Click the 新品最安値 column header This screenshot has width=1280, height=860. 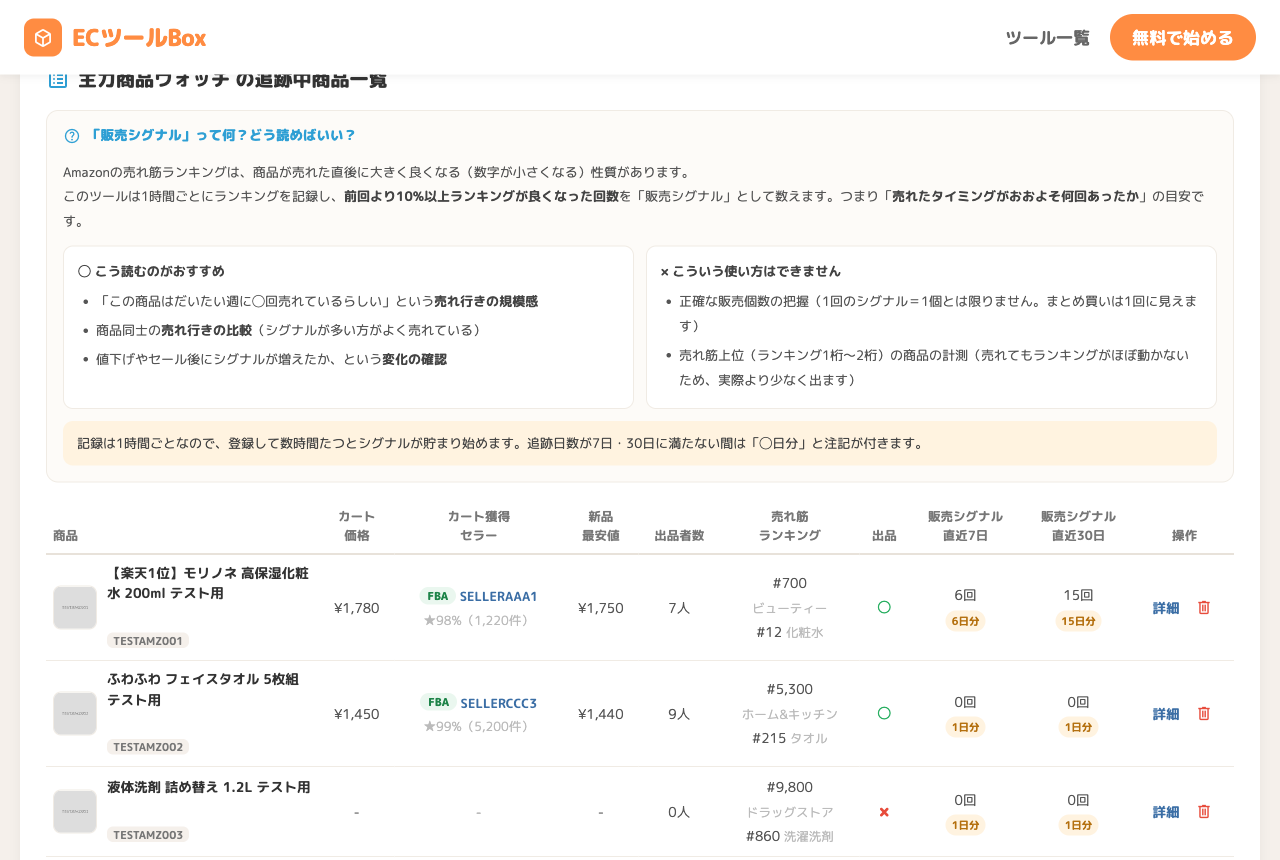pyautogui.click(x=600, y=526)
